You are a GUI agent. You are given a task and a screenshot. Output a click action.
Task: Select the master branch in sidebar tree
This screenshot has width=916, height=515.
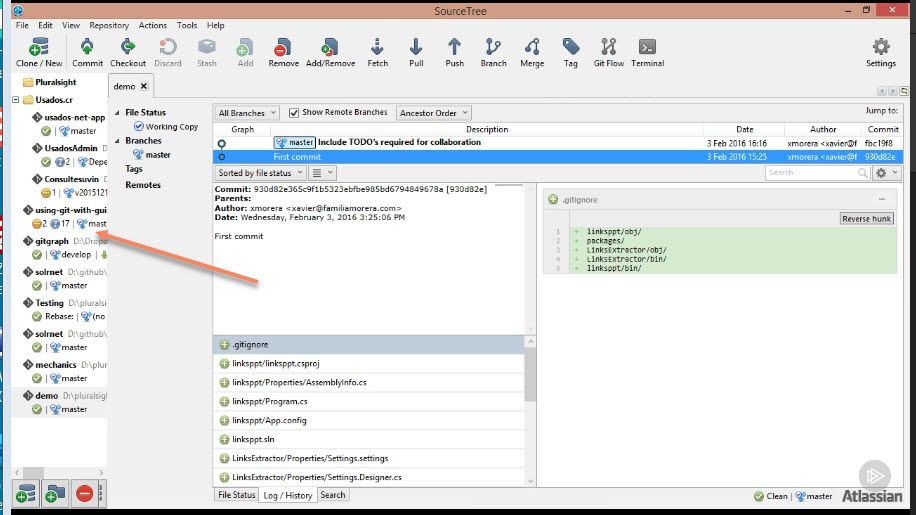click(x=152, y=155)
